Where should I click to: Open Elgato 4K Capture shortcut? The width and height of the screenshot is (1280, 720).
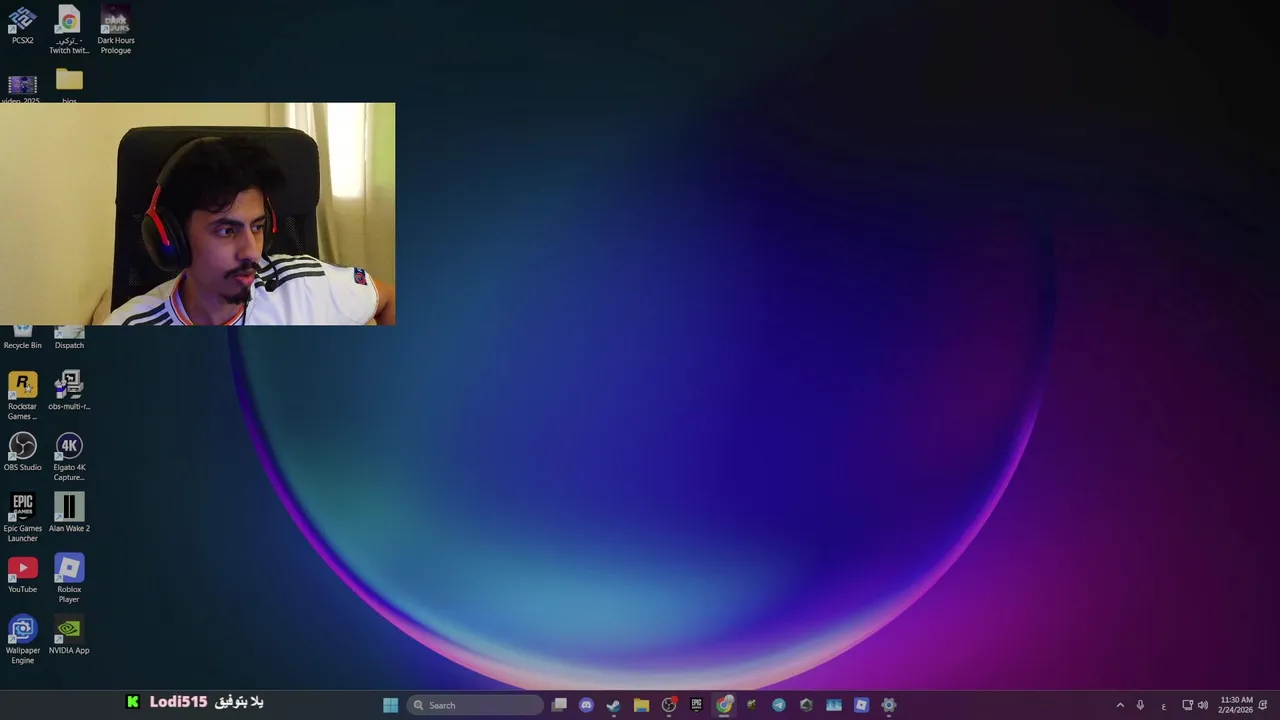click(69, 456)
